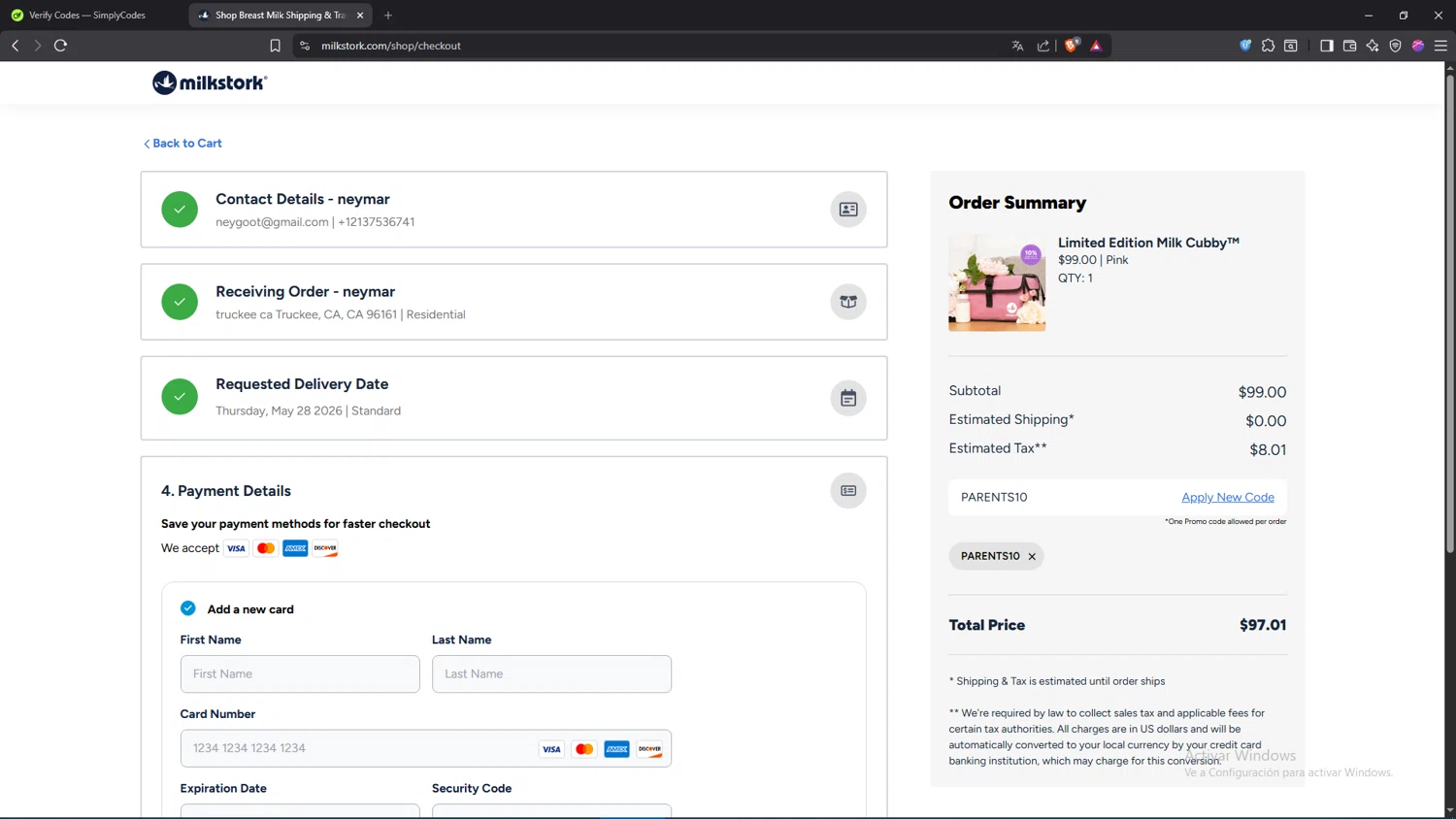Edit Receiving Order via box icon
The image size is (1456, 819).
(x=848, y=302)
